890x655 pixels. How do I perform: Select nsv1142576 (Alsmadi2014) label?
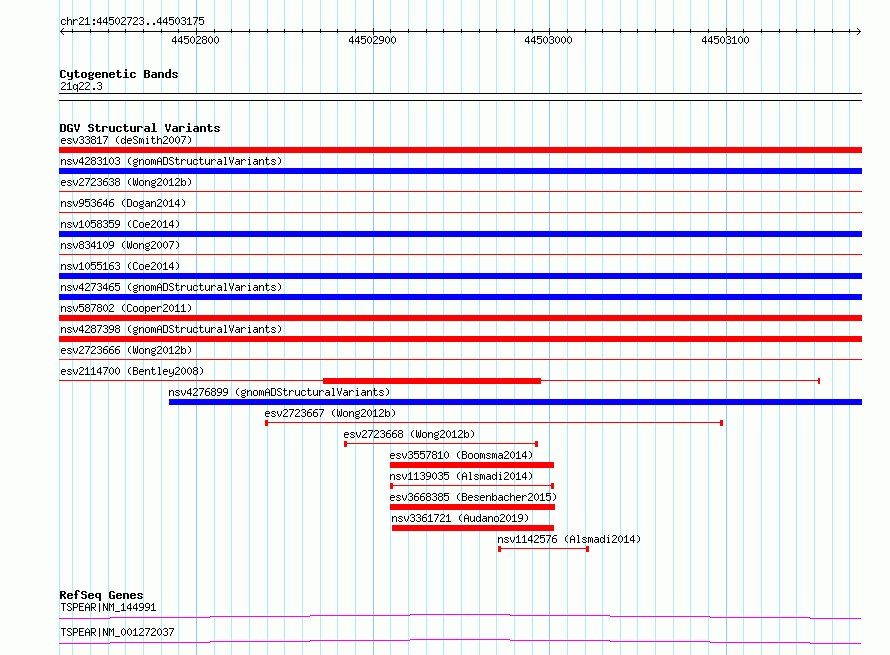(569, 539)
